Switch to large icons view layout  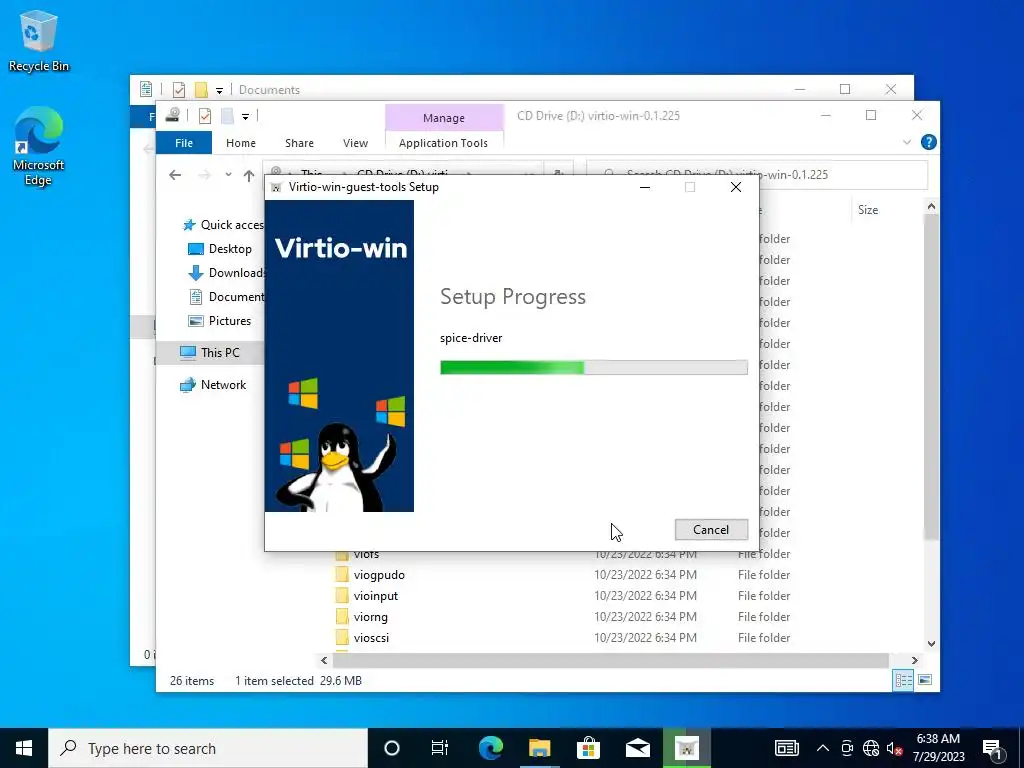tap(925, 680)
